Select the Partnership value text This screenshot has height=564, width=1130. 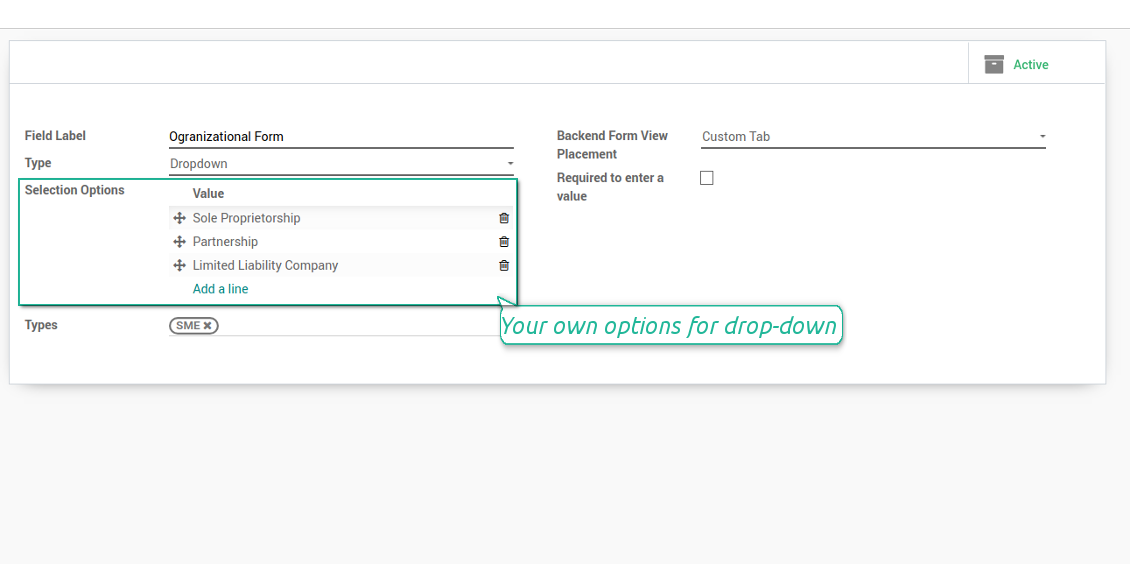(x=225, y=242)
